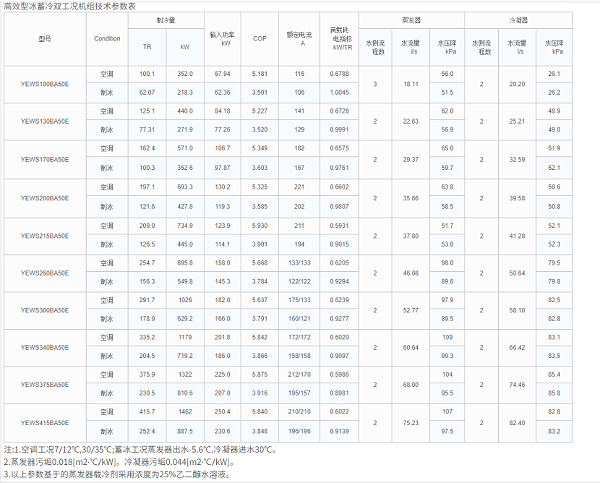Select the COP column header
This screenshot has height=483, width=600.
pos(259,39)
